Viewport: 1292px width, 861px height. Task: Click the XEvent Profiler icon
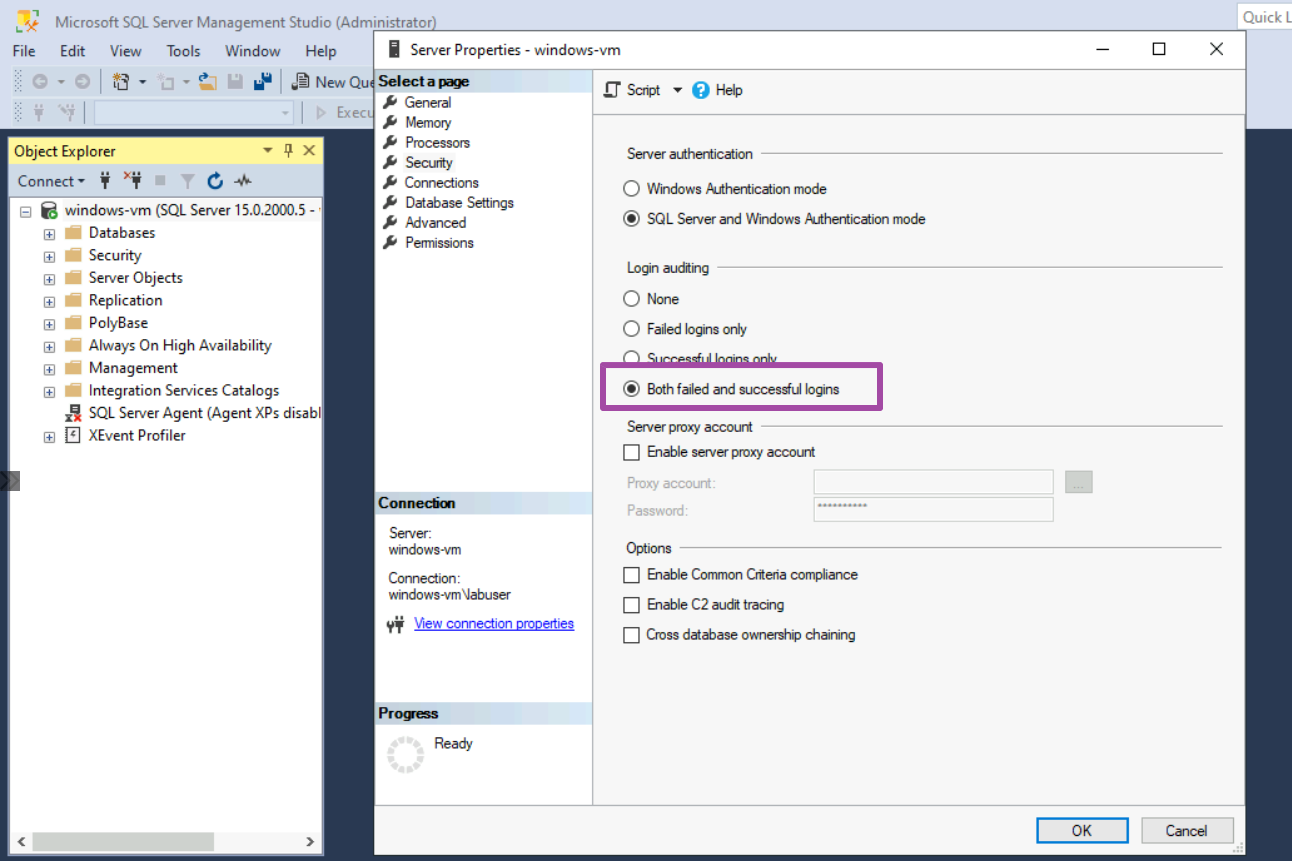click(x=73, y=435)
